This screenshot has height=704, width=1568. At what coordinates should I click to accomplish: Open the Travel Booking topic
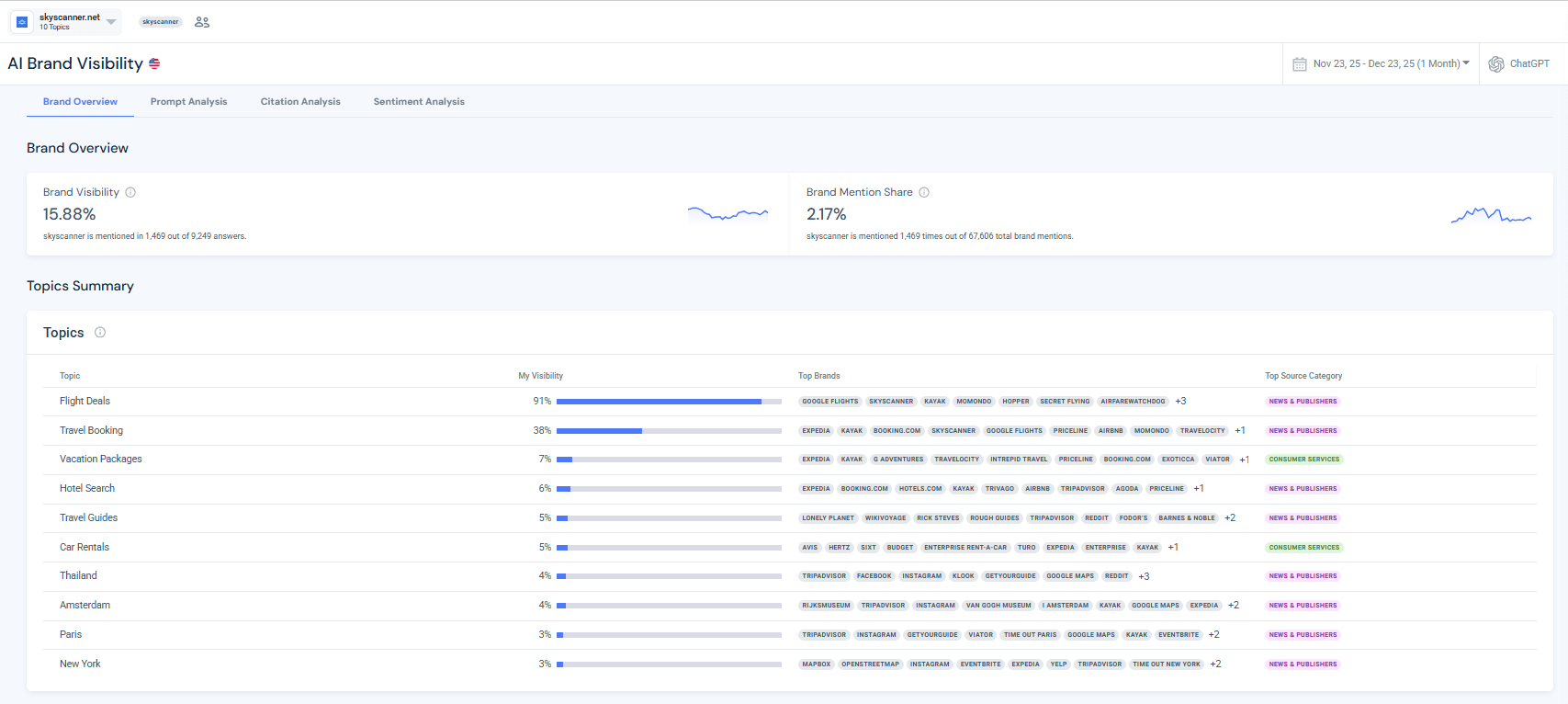pyautogui.click(x=91, y=430)
